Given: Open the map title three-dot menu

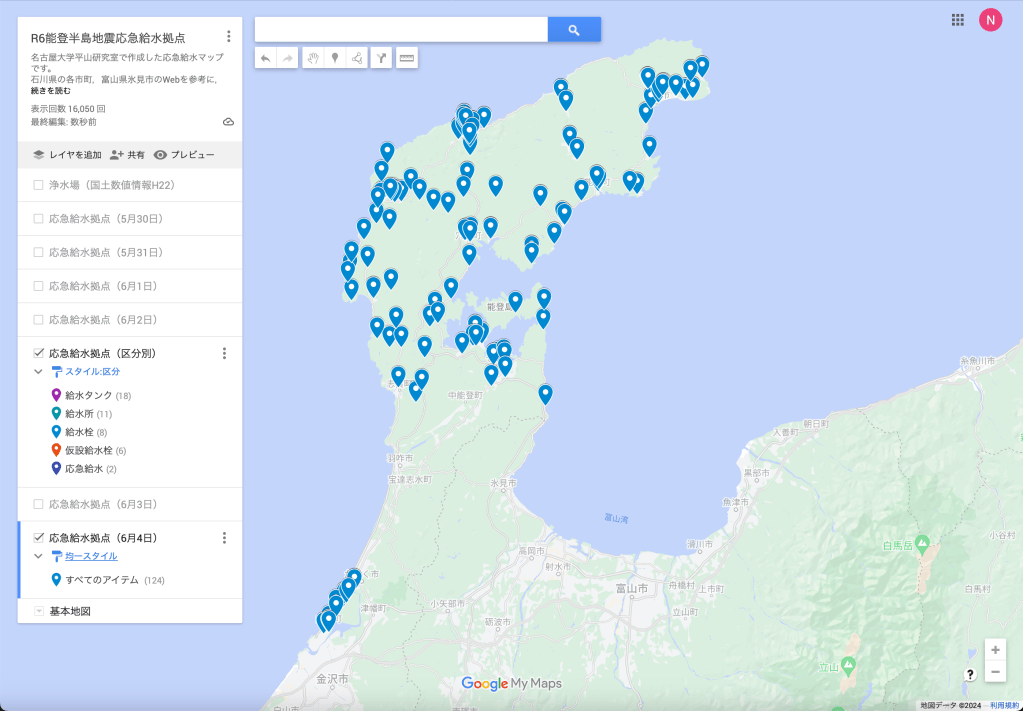Looking at the screenshot, I should 229,37.
